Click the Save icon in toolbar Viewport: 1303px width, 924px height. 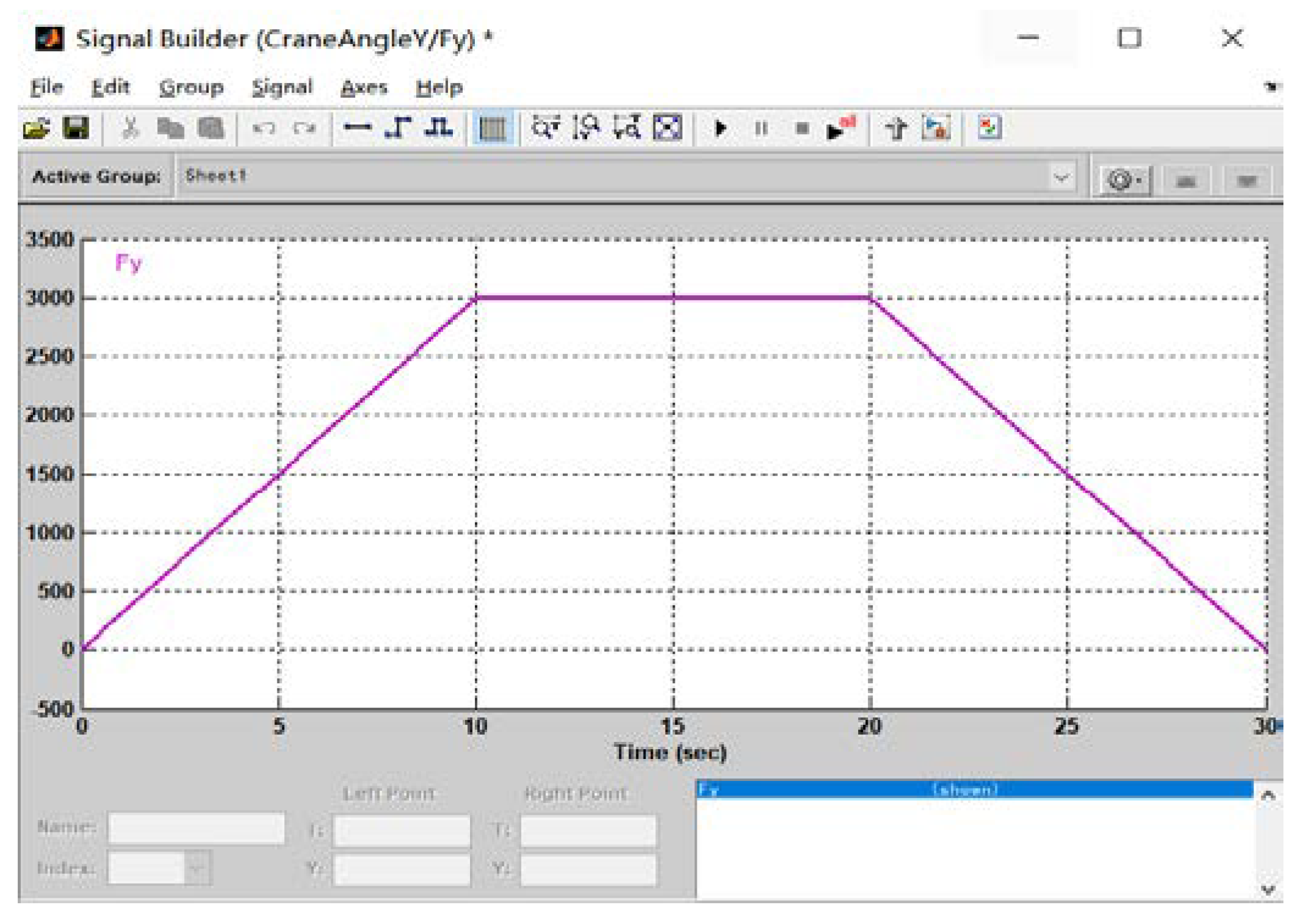click(x=76, y=128)
